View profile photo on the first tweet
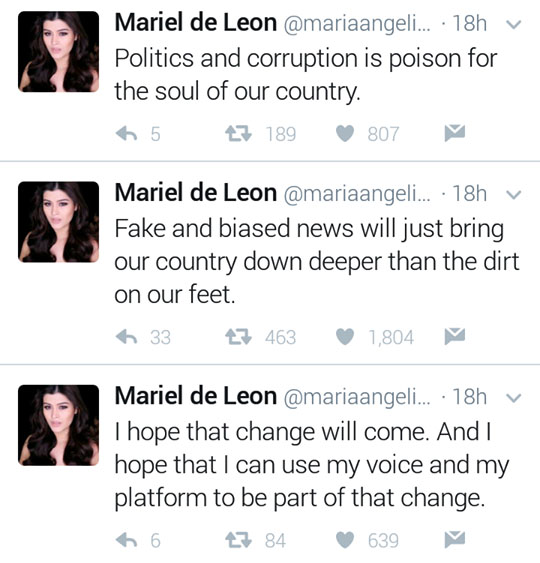The width and height of the screenshot is (540, 563). 59,52
